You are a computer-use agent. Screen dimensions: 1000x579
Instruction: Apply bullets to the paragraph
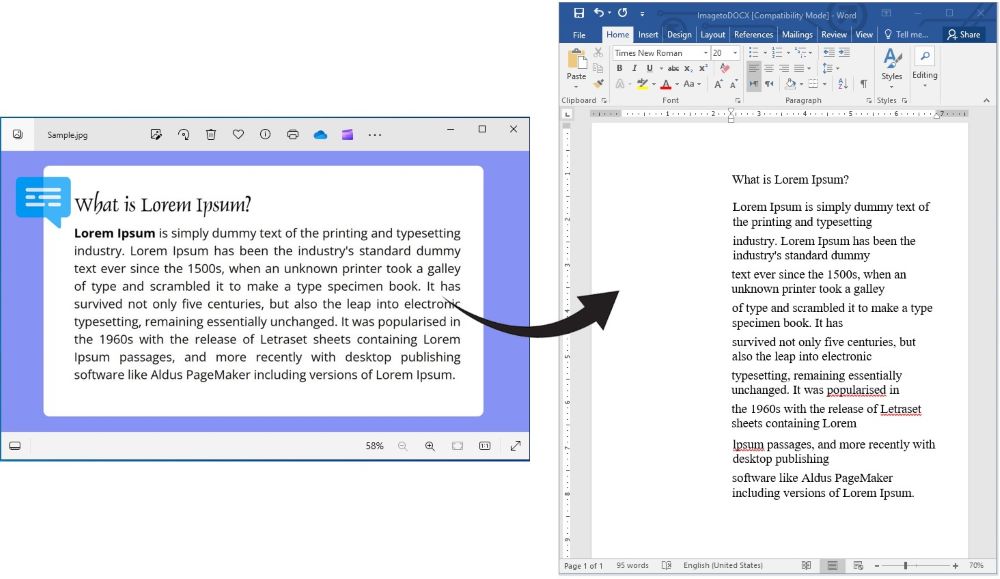click(x=754, y=53)
